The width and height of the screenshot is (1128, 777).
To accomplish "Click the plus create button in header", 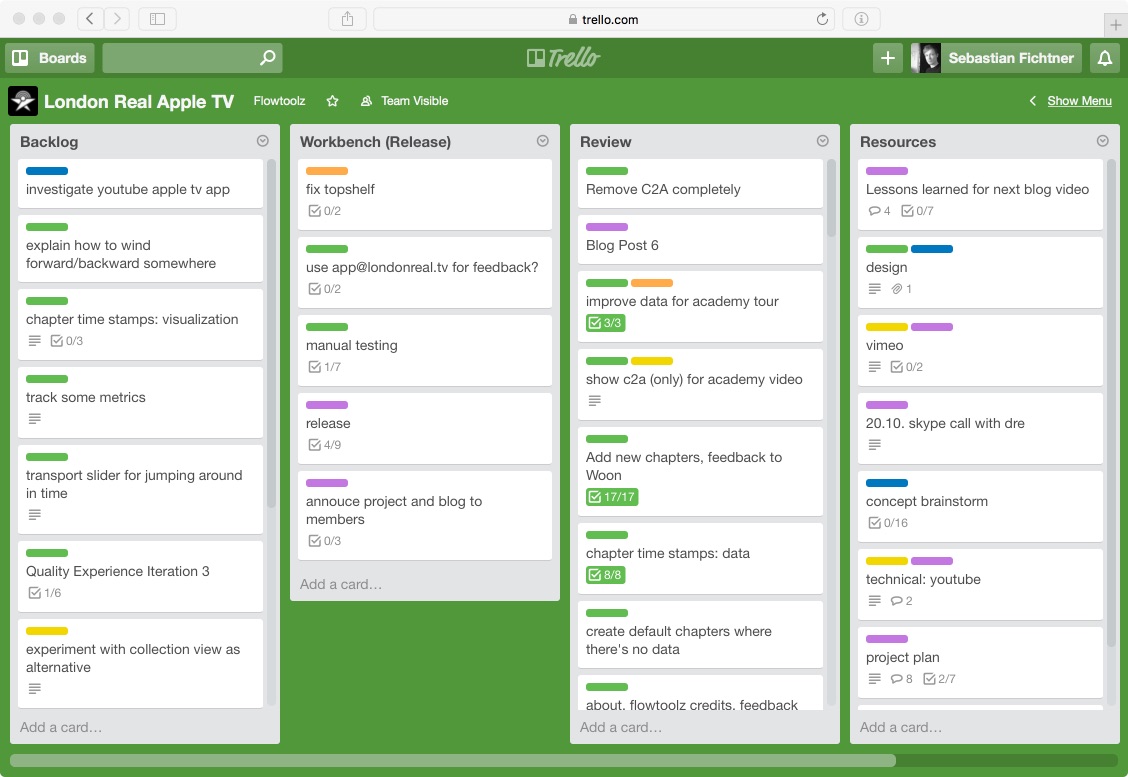I will [x=888, y=58].
